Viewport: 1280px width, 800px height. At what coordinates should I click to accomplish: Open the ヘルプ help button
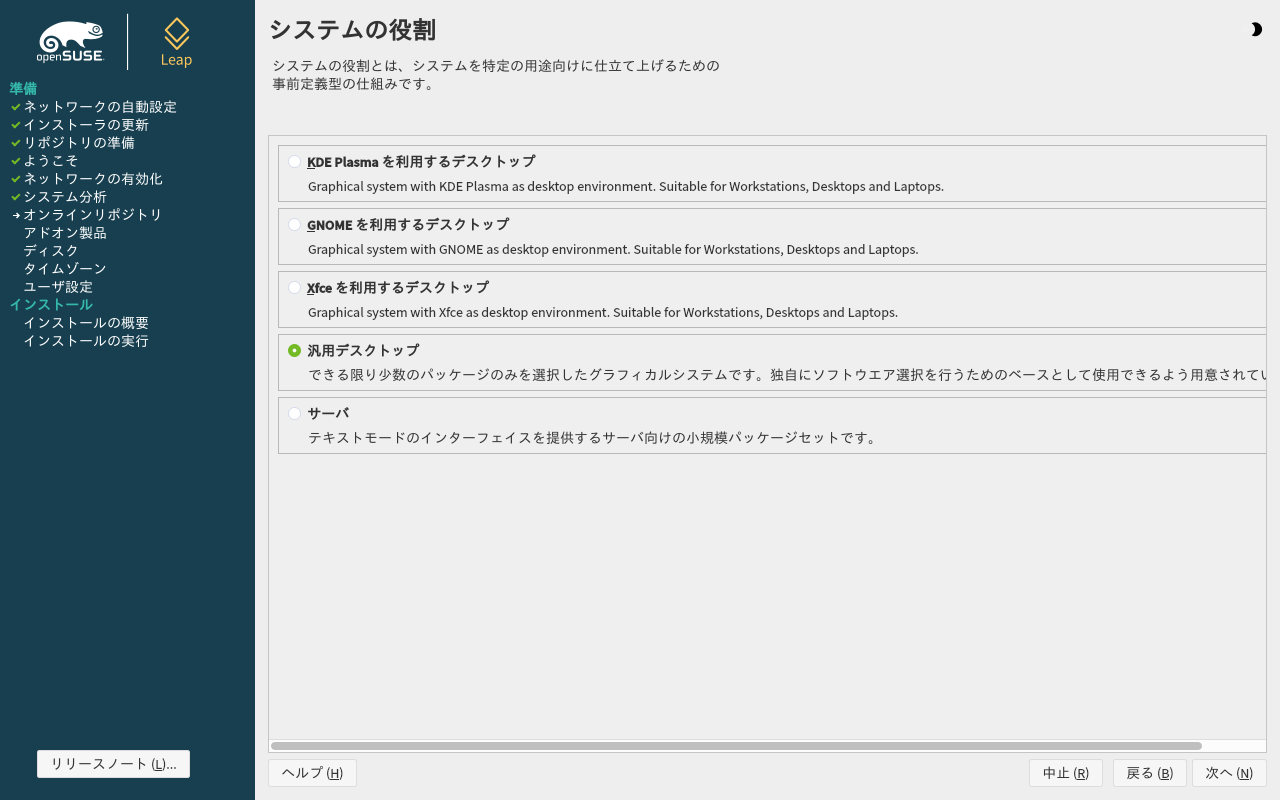click(312, 773)
